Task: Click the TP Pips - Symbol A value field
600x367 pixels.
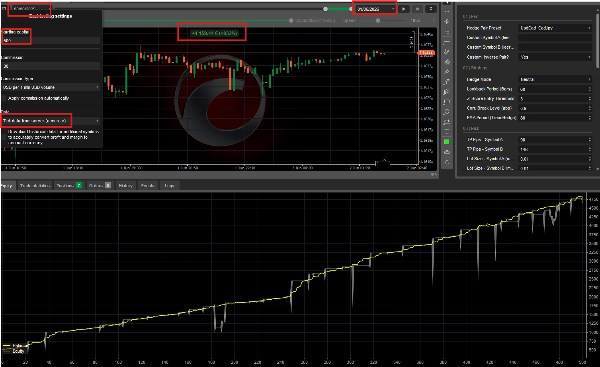Action: click(555, 140)
